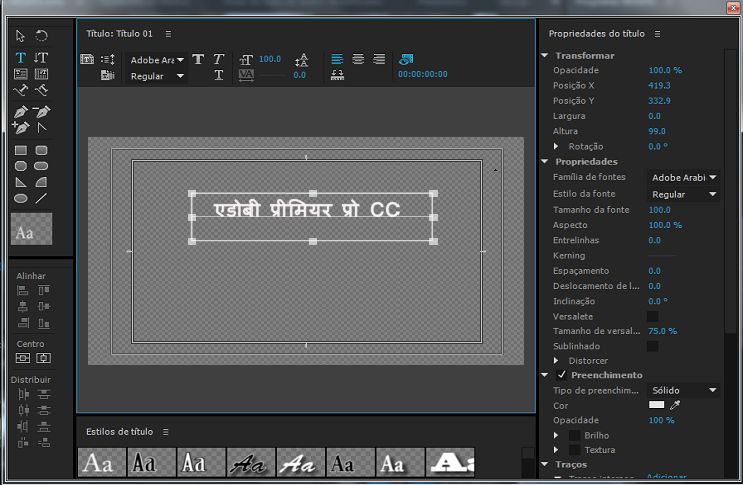Apply the first Aa title style thumbnail
Viewport: 743px width, 485px height.
click(102, 462)
